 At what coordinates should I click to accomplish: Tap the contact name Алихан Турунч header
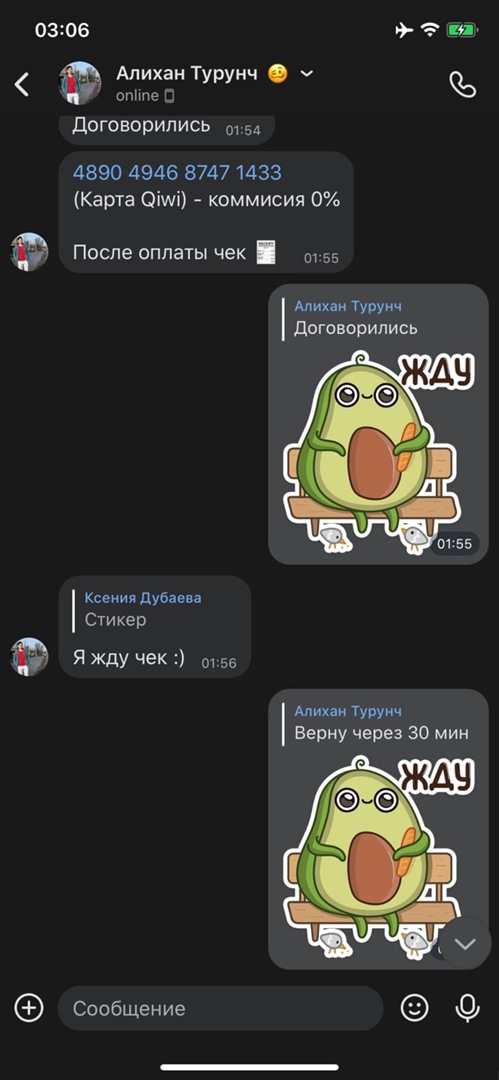coord(186,73)
